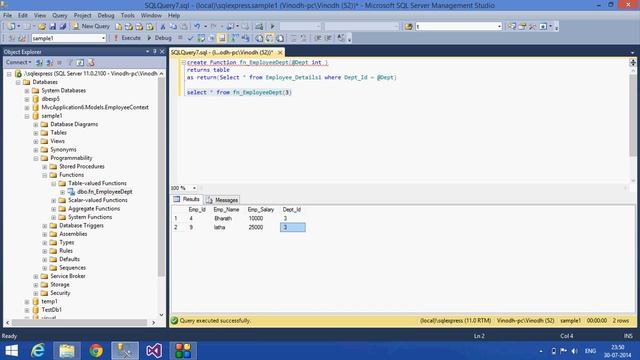Select dbo.fn_EmployeeDept function
Screen dimensions: 640x360
(104, 192)
